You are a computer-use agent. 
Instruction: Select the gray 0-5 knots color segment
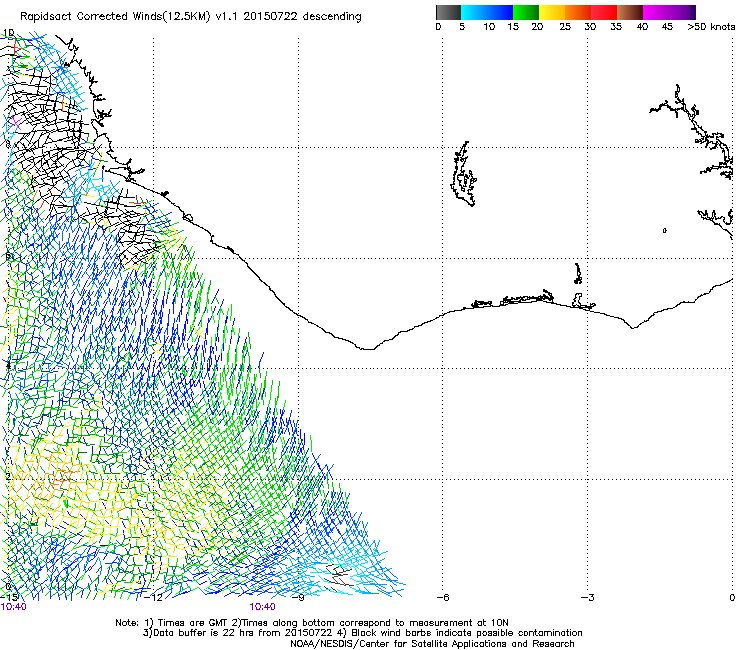448,12
